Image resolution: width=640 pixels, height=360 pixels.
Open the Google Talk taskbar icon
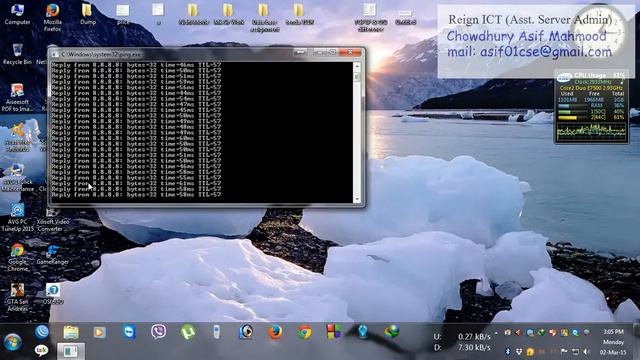(x=41, y=350)
